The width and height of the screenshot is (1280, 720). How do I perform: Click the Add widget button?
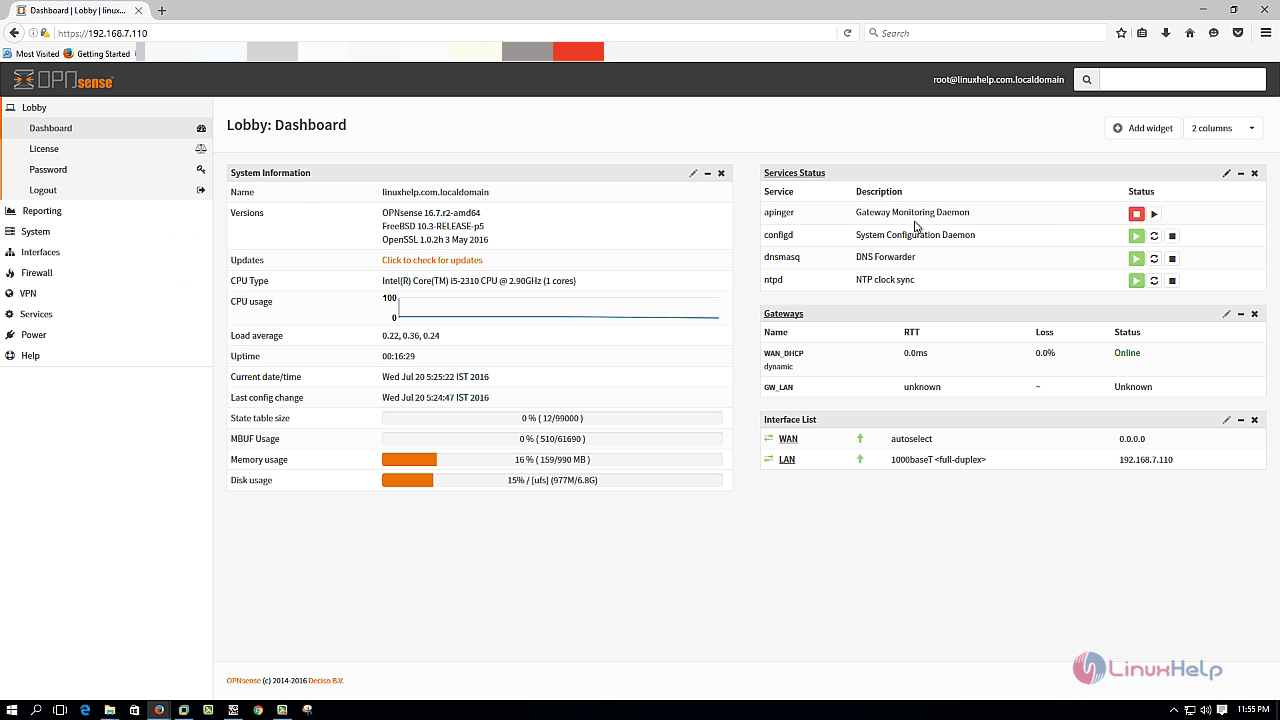click(x=1143, y=128)
